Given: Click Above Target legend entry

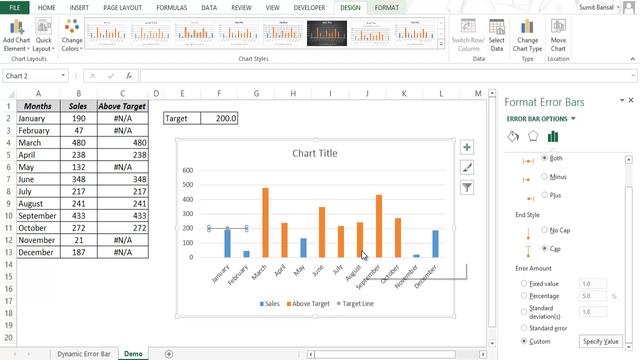Looking at the screenshot, I should click(x=308, y=304).
